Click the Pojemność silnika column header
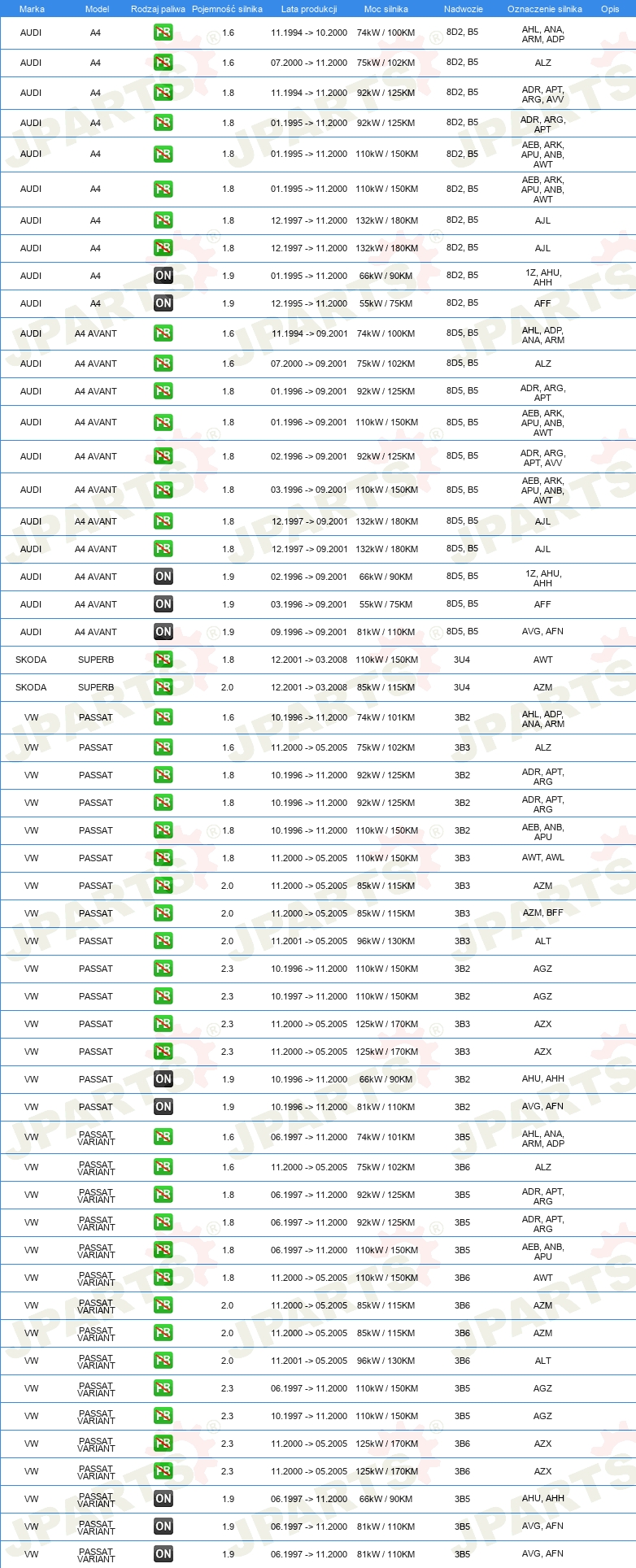 coord(227,9)
